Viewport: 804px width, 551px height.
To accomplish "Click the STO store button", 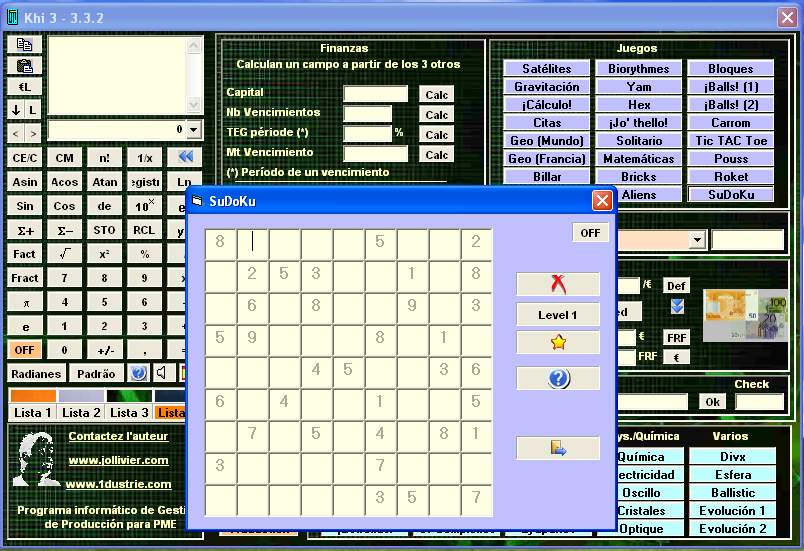I will (x=105, y=230).
